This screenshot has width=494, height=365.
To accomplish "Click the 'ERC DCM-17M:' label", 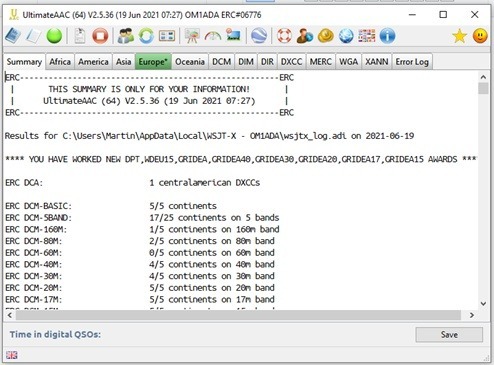I will pos(33,299).
